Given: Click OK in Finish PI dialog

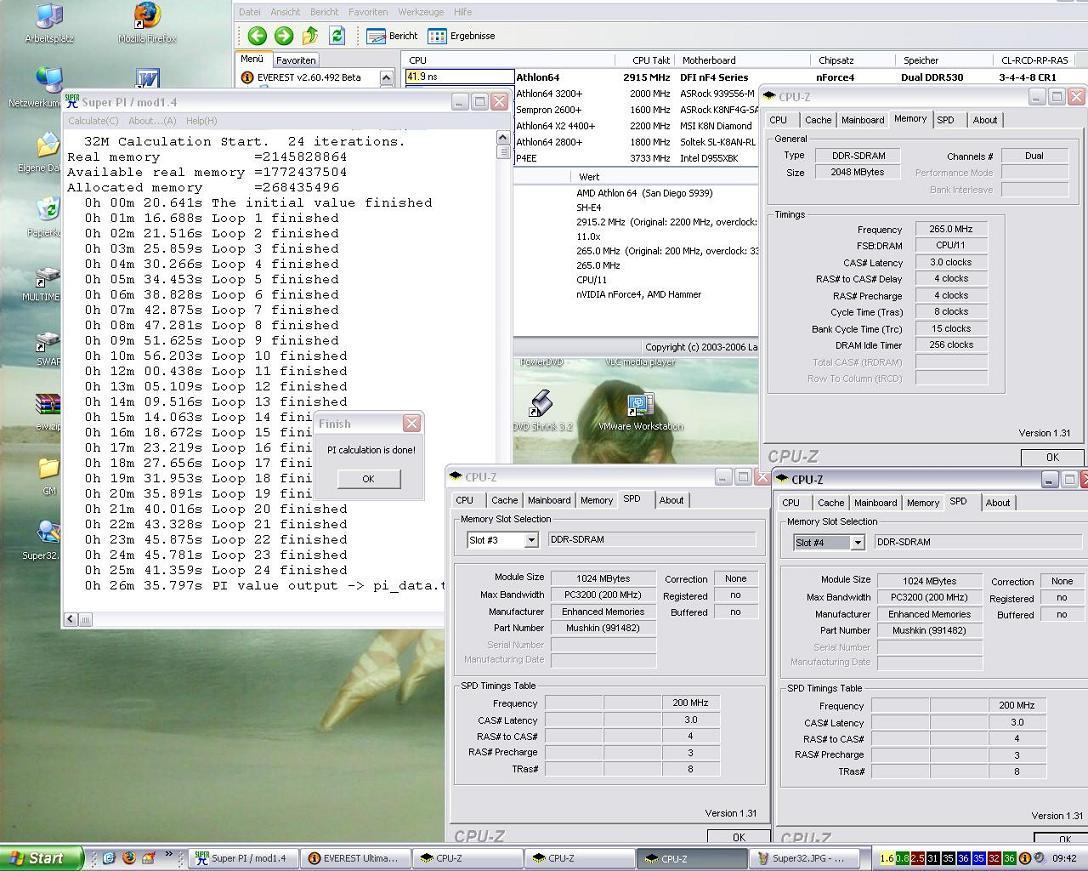Looking at the screenshot, I should [368, 479].
